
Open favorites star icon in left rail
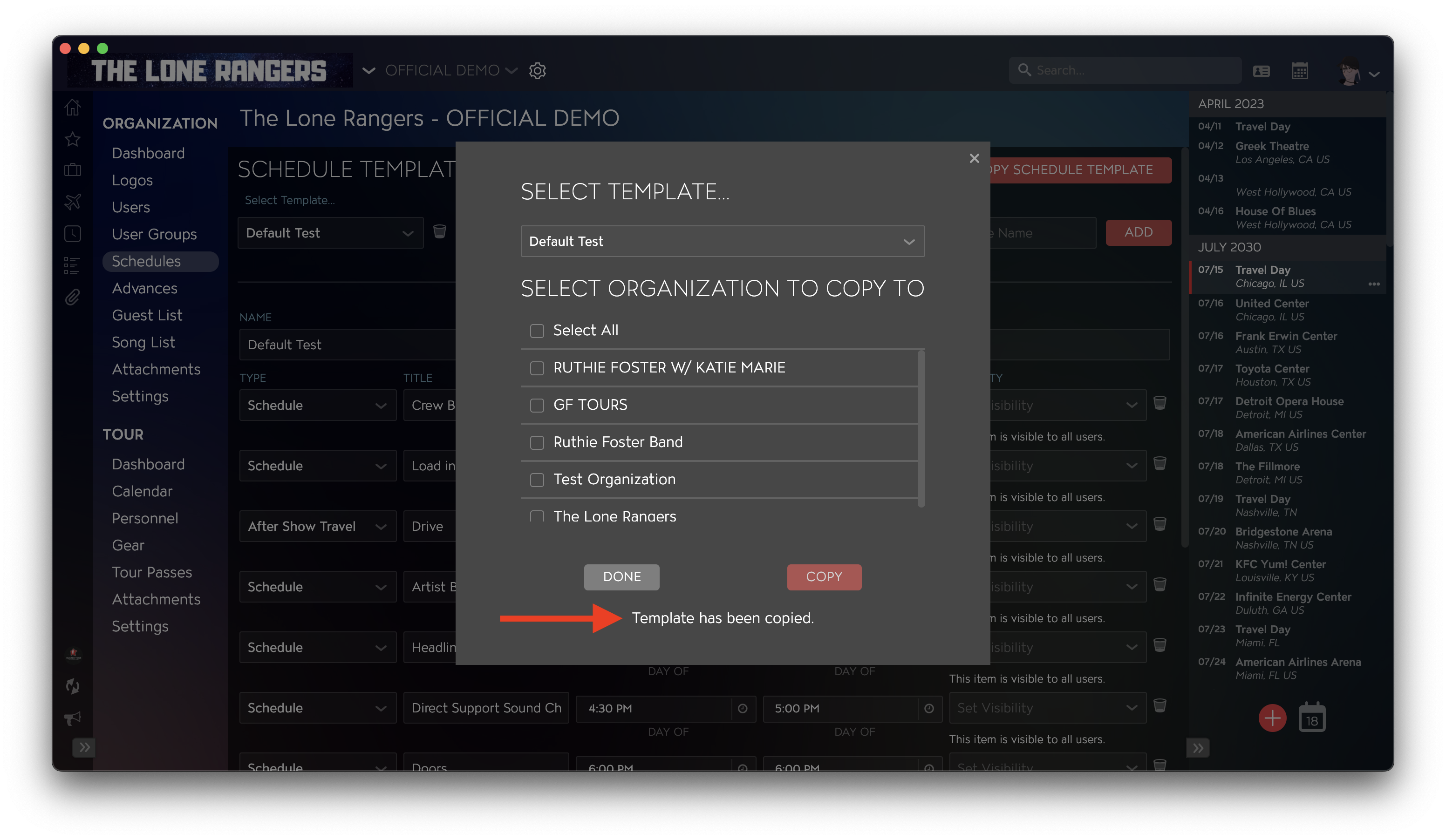[73, 139]
